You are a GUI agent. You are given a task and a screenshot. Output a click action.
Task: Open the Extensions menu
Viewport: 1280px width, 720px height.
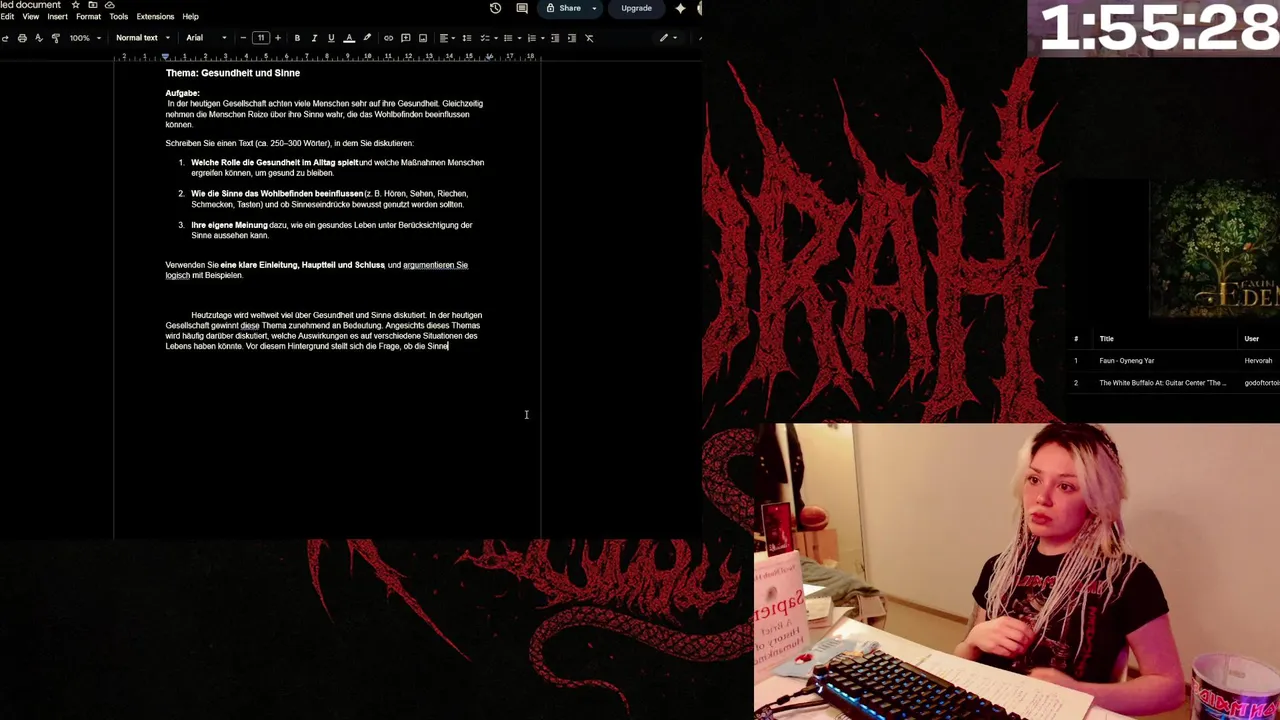155,17
